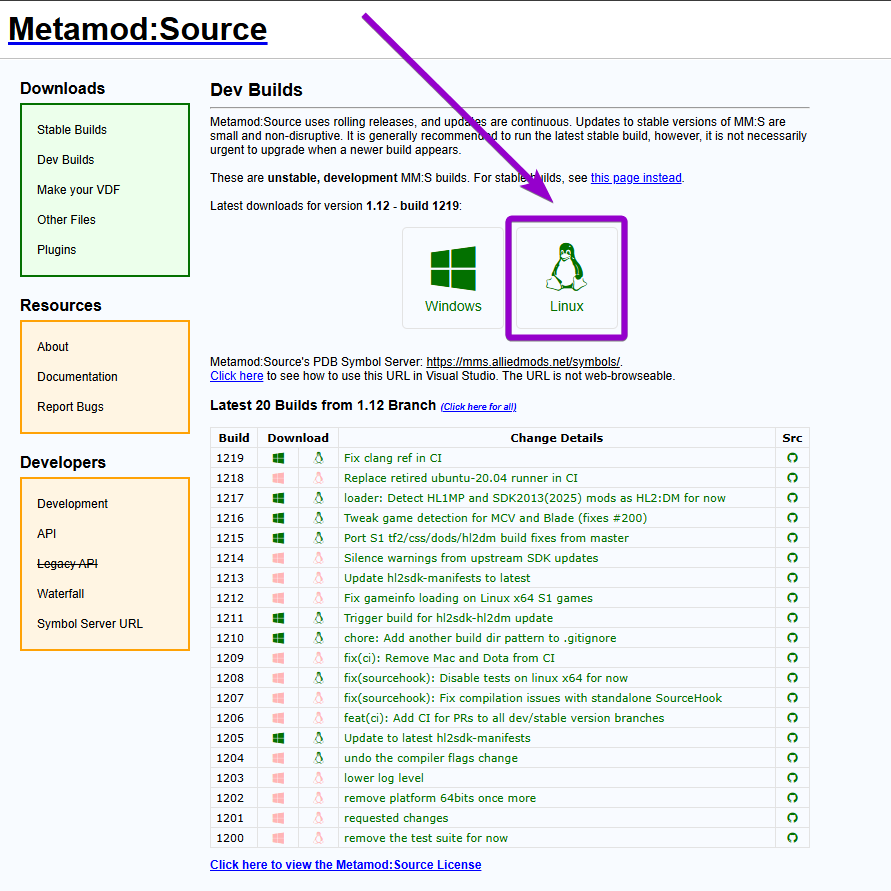Download the Linux build inside the highlighted box

tap(565, 278)
